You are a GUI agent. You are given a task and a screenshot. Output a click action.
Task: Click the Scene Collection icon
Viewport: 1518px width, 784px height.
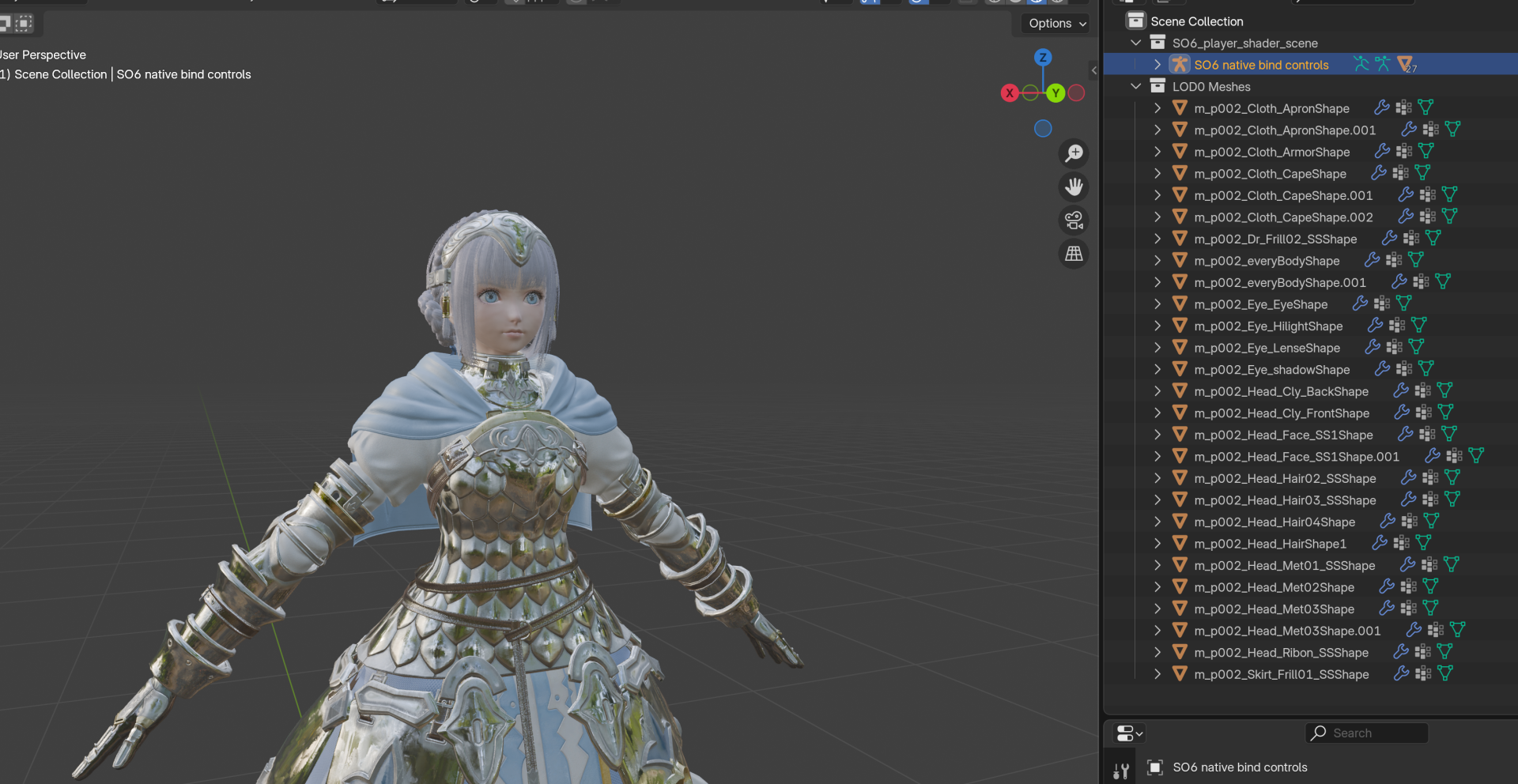pyautogui.click(x=1136, y=21)
